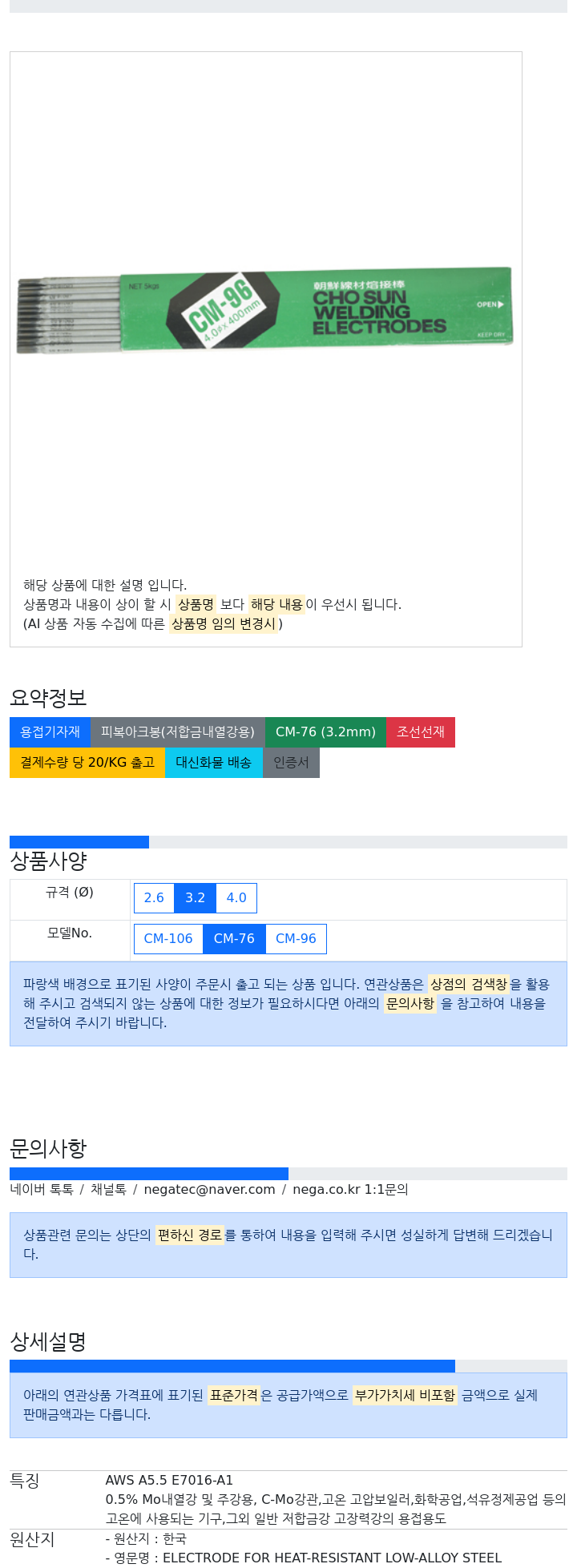Viewport: 577px width, 1568px height.
Task: Open the 조선선재 brand tag
Action: tap(421, 732)
